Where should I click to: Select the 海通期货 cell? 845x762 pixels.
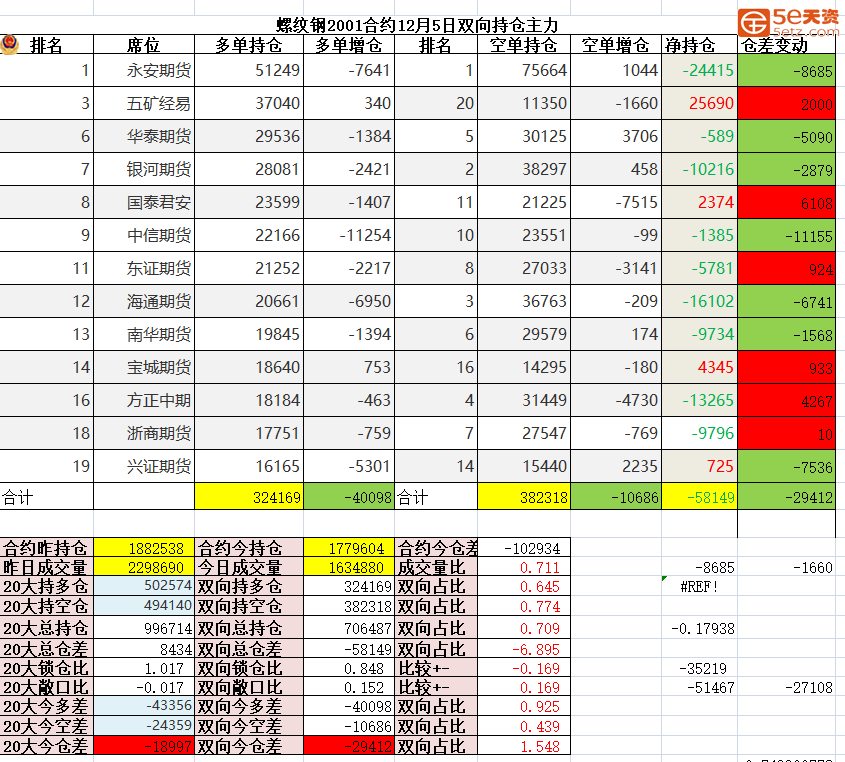[x=144, y=301]
